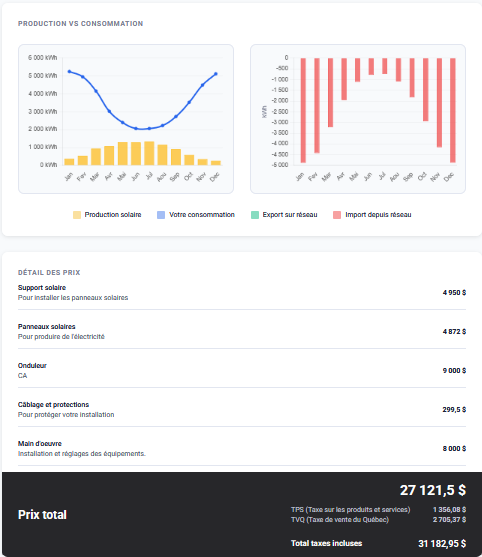
Task: Click the 4 950 $ price value
Action: (x=454, y=293)
